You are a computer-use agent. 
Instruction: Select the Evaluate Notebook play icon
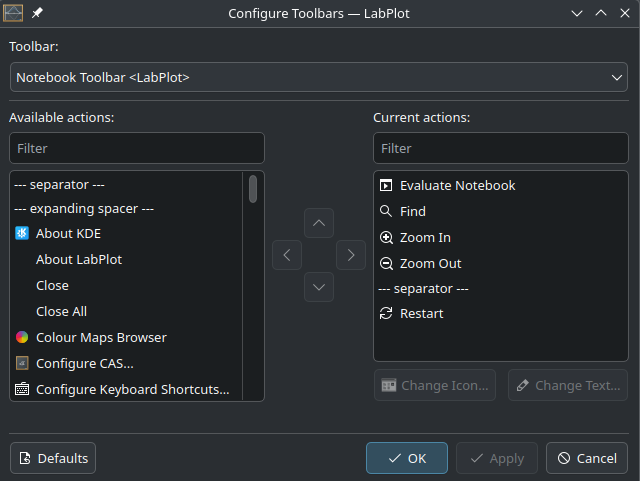[x=386, y=185]
